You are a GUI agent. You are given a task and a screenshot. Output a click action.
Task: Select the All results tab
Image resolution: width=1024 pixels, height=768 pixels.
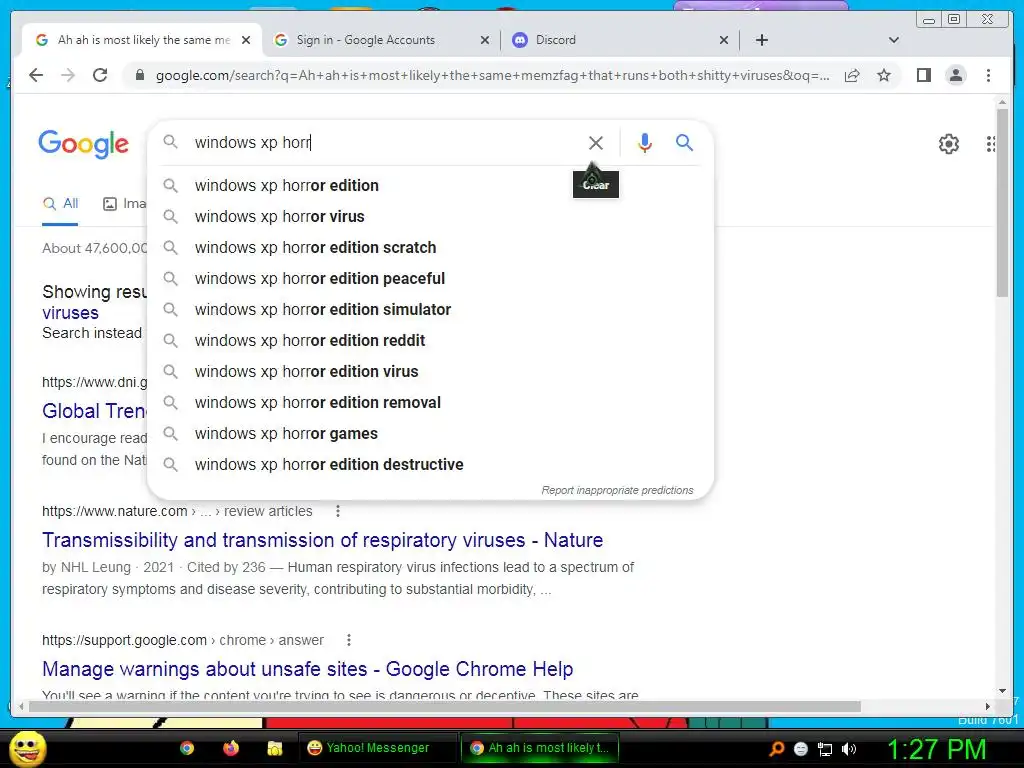pyautogui.click(x=61, y=204)
